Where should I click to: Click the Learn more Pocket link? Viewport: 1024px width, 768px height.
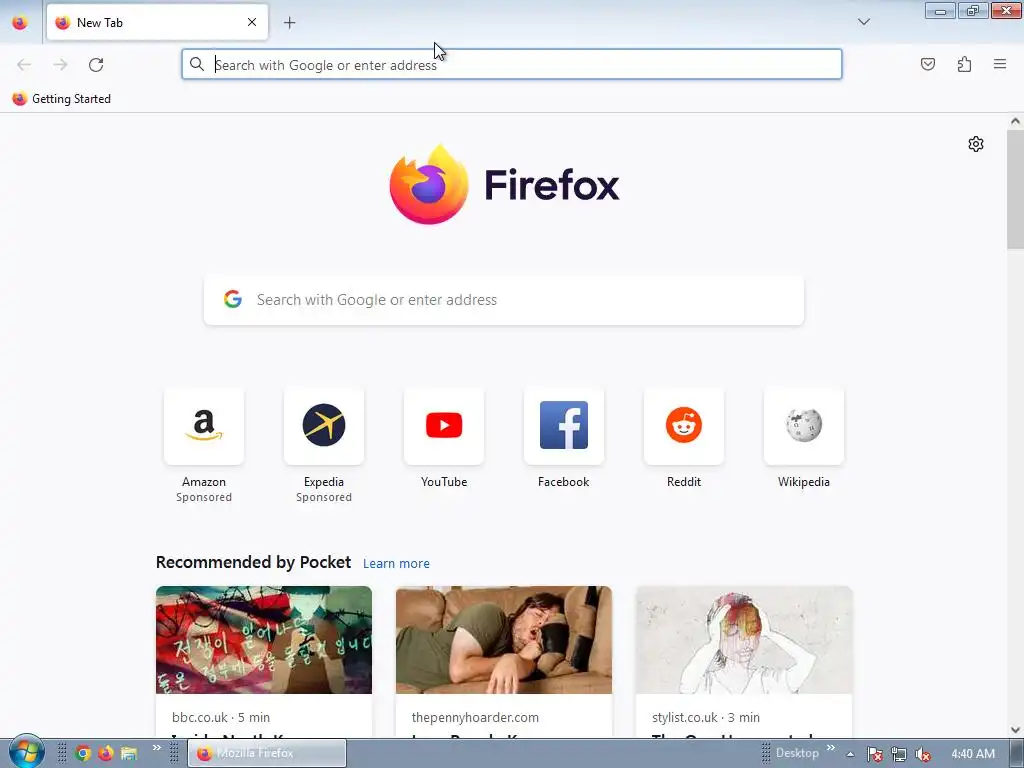[396, 563]
